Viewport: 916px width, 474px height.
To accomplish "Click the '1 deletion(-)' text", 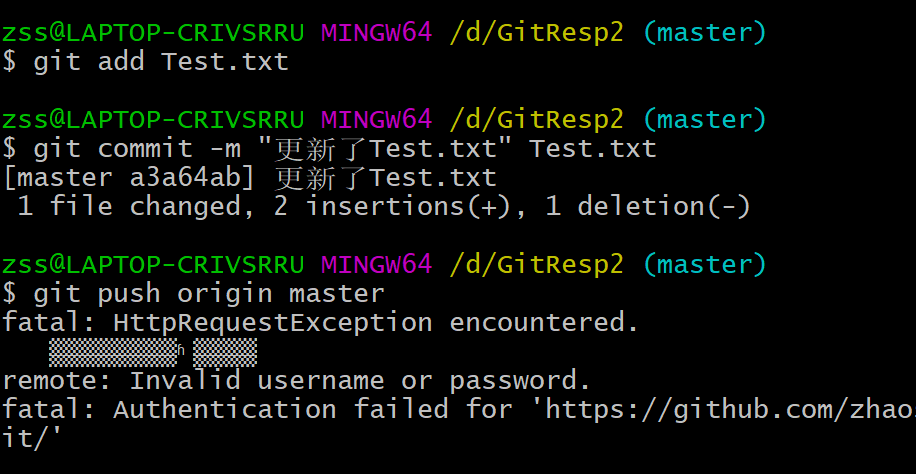I will pos(648,206).
